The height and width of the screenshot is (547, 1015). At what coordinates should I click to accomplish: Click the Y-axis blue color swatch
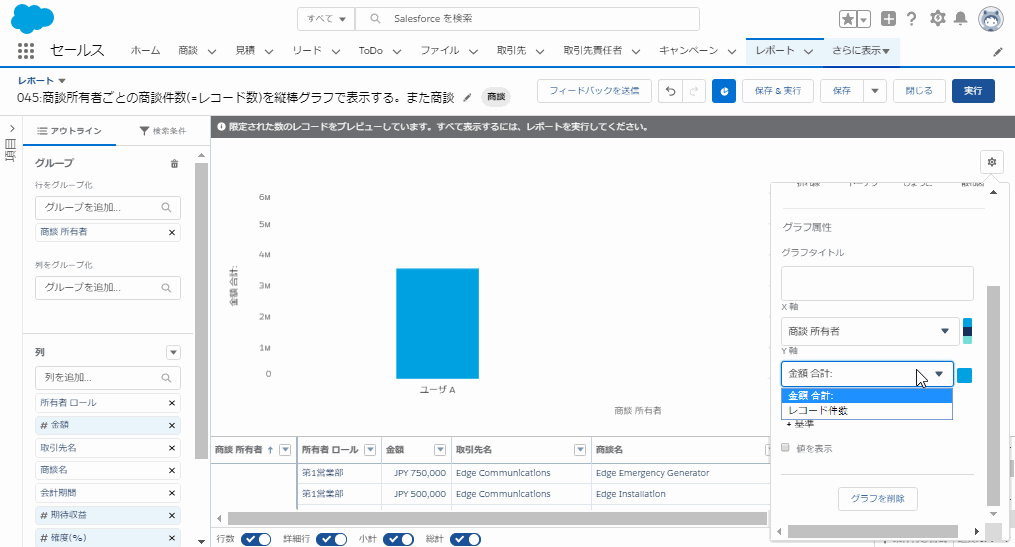tap(965, 375)
